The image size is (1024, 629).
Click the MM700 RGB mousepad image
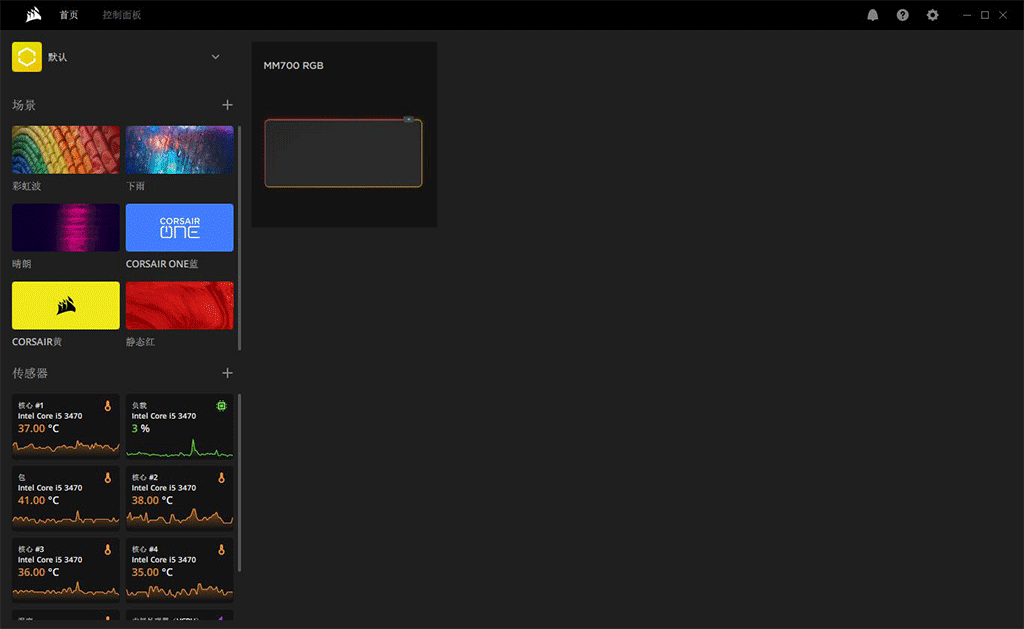[x=344, y=152]
